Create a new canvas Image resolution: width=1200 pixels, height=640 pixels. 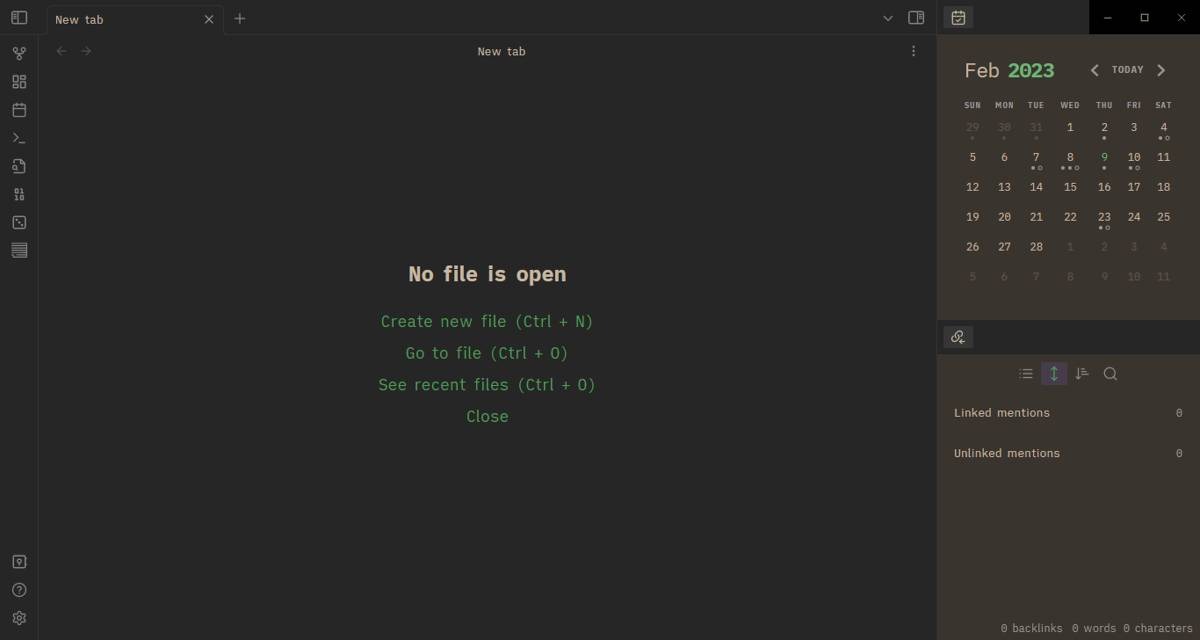(x=19, y=81)
